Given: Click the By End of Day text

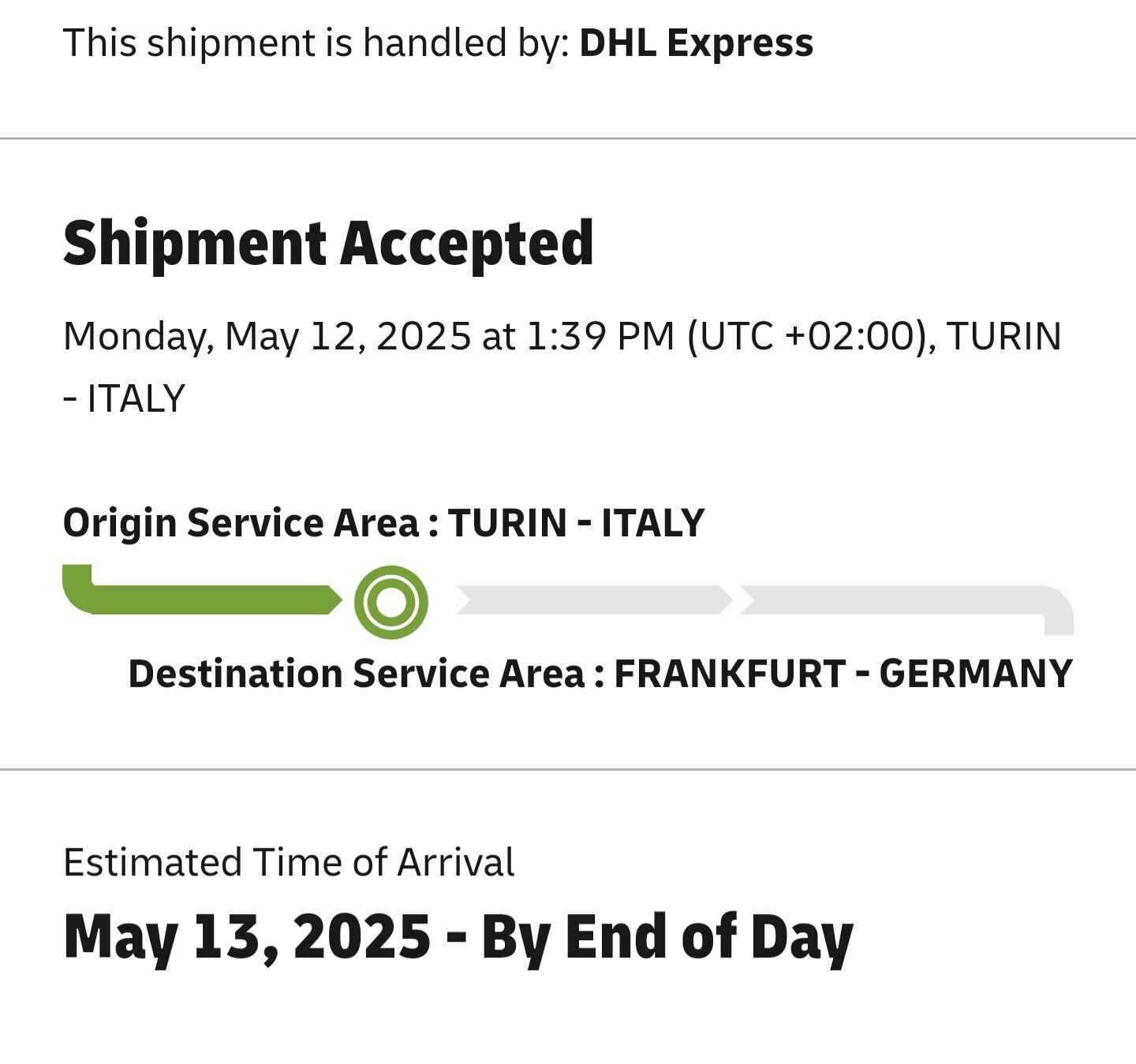Looking at the screenshot, I should click(667, 936).
